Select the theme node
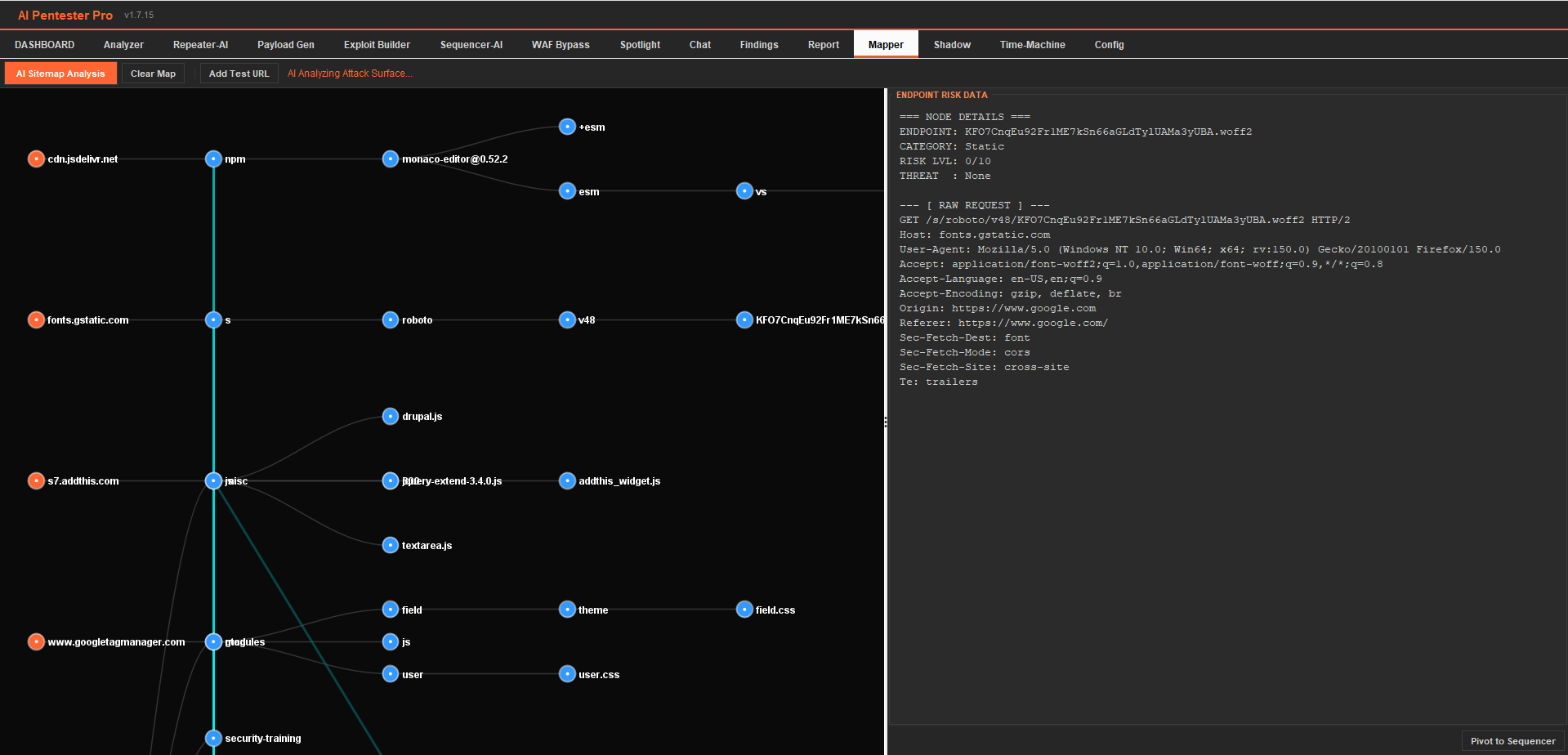1568x755 pixels. 567,610
